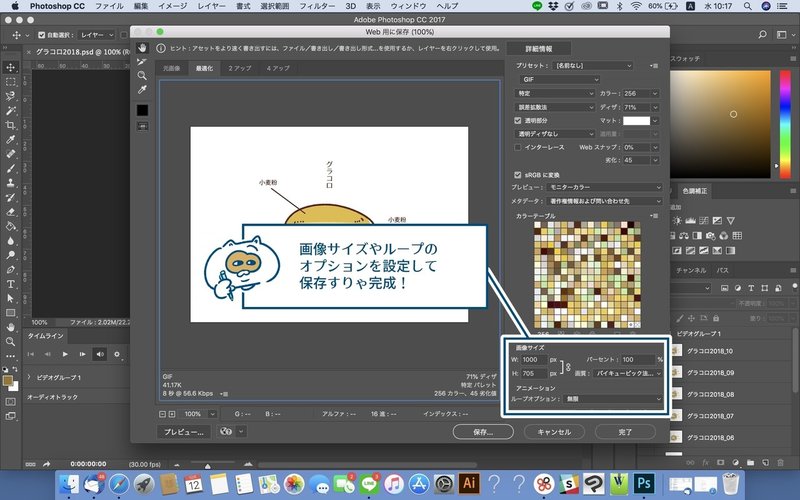Select the Magic Wand tool
Viewport: 800px width, 500px height.
(10, 110)
